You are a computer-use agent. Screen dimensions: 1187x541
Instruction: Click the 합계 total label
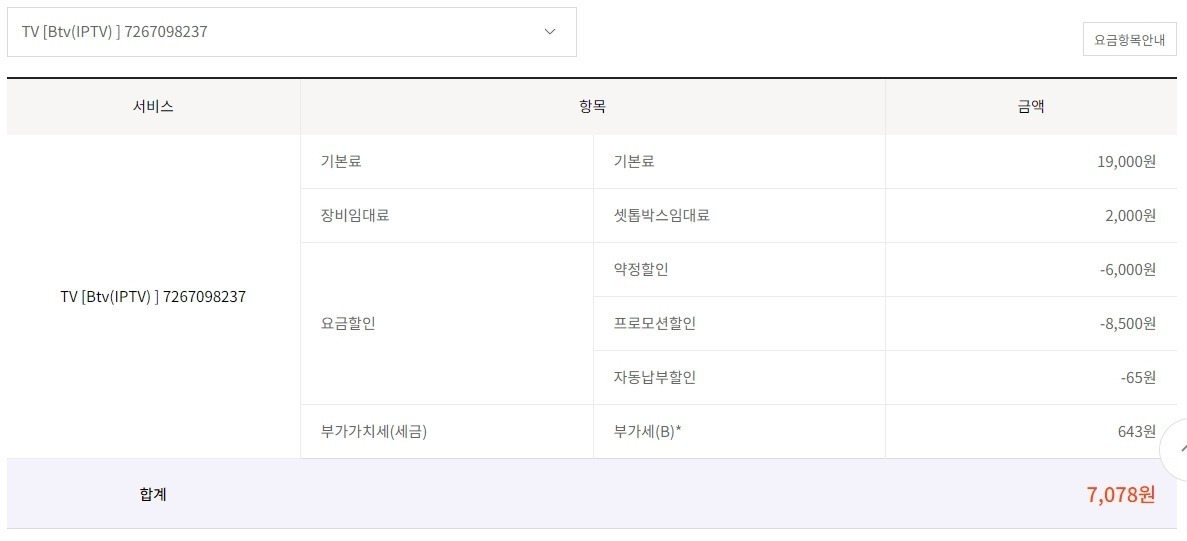[153, 494]
